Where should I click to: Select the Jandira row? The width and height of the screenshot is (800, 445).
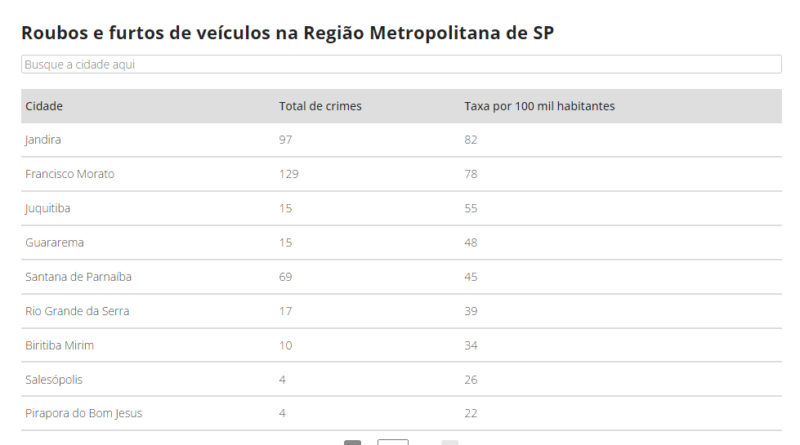(401, 140)
